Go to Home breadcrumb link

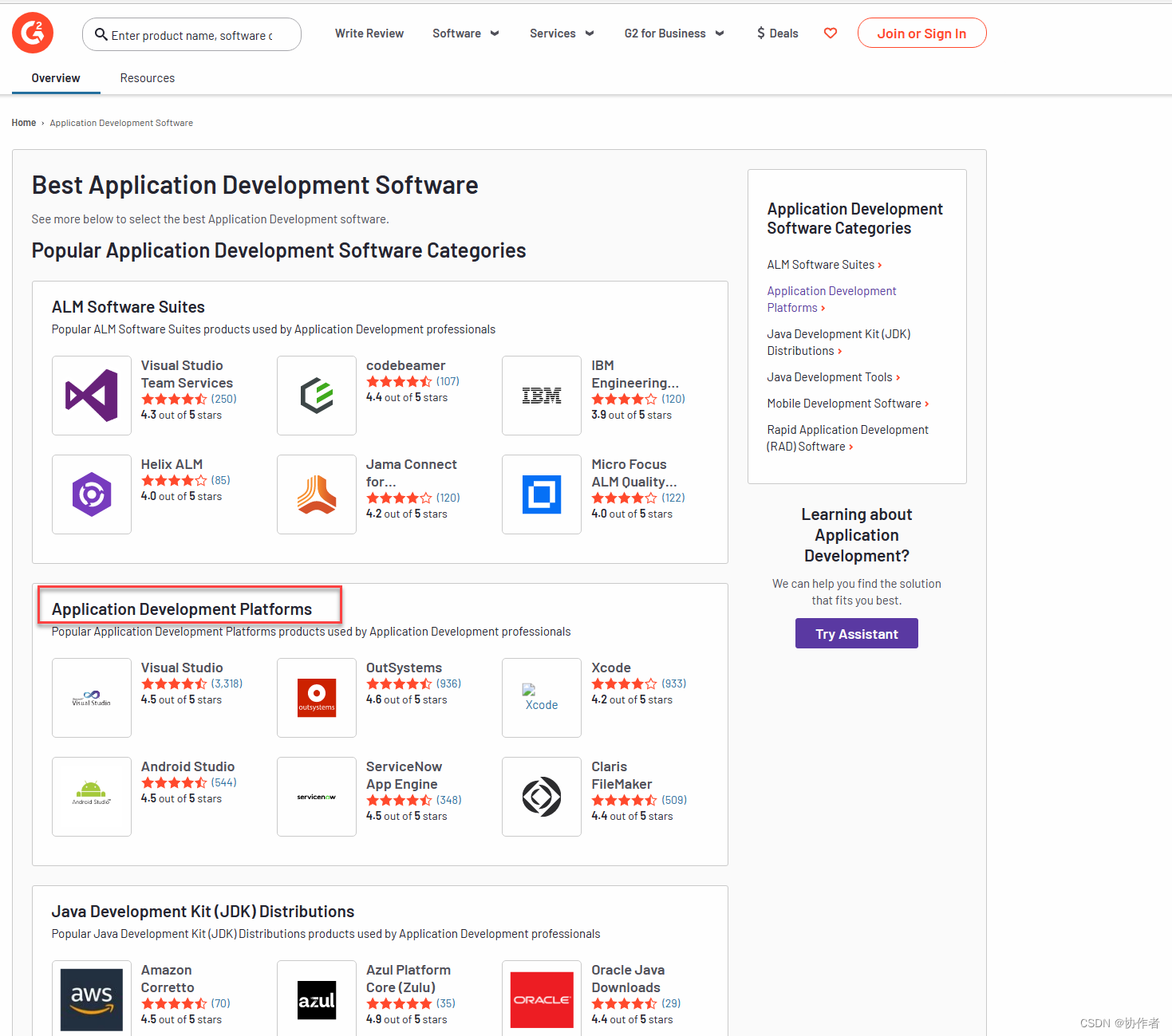click(24, 123)
